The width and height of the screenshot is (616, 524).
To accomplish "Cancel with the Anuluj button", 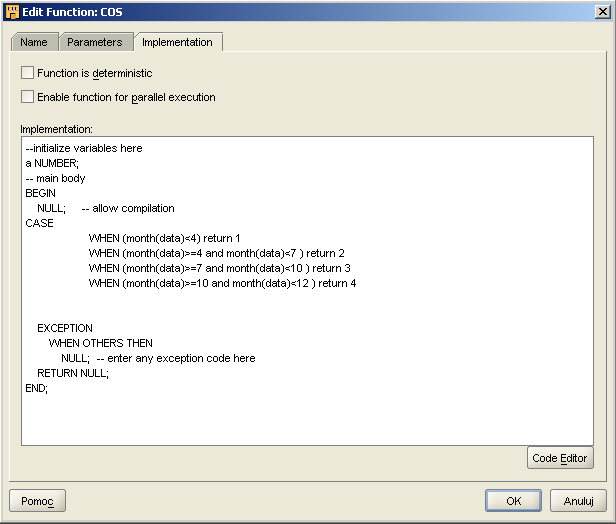I will tap(578, 500).
